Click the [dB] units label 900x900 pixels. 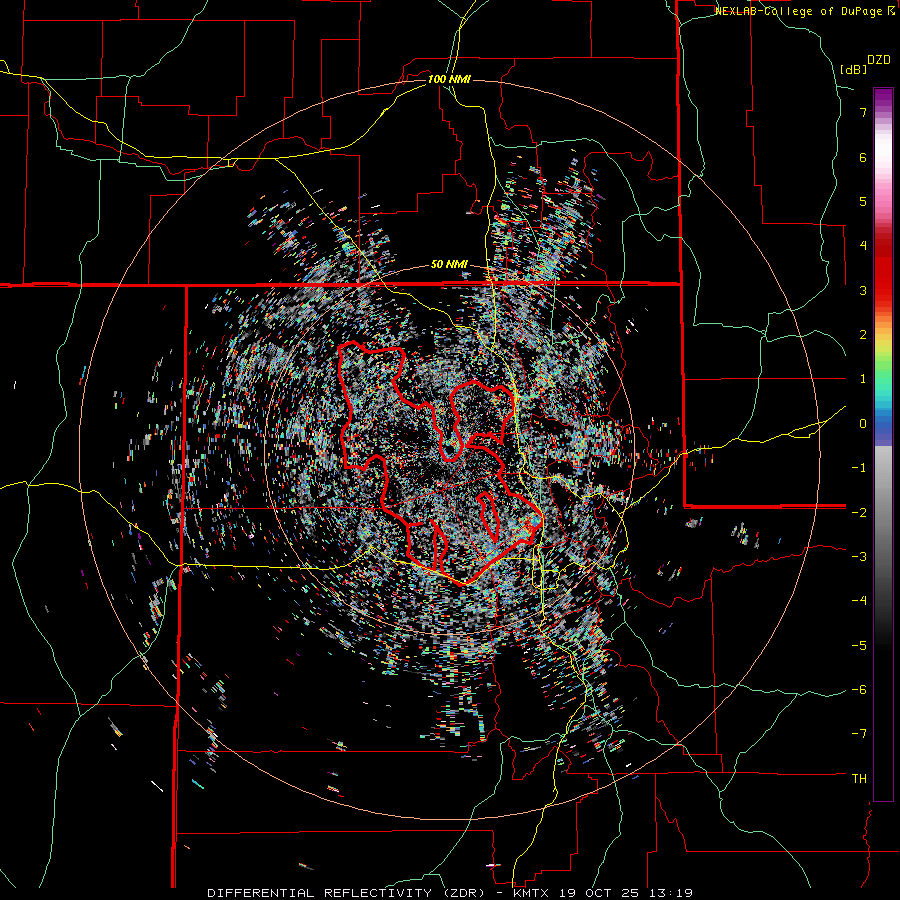854,69
